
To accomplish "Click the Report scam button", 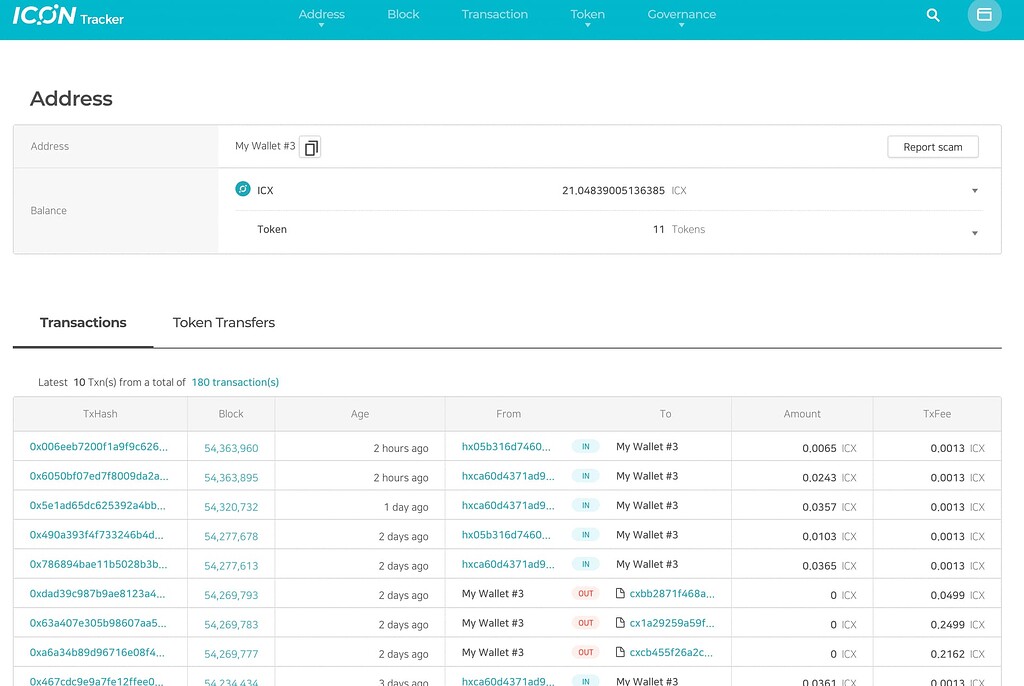I will 932,146.
